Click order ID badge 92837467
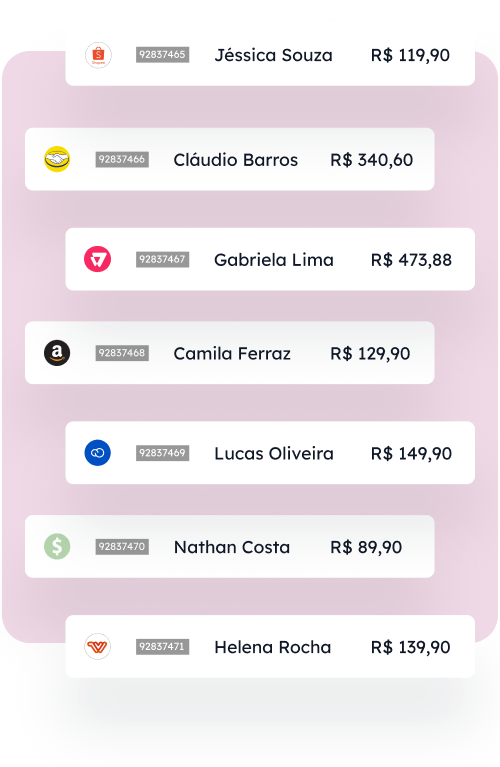500x767 pixels. 162,259
